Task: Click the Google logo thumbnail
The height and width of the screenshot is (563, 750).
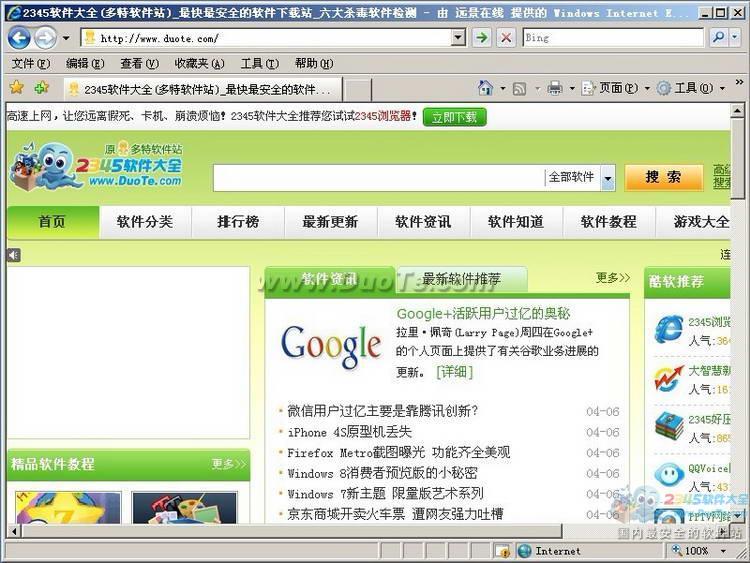Action: 331,346
